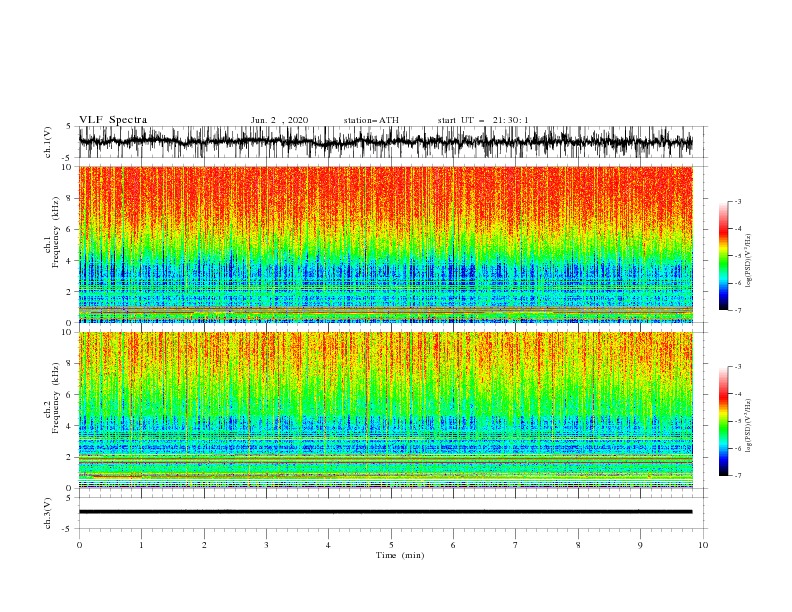The height and width of the screenshot is (612, 792).
Task: Click the "-3" label on ch.1 colorbar
Action: [738, 201]
